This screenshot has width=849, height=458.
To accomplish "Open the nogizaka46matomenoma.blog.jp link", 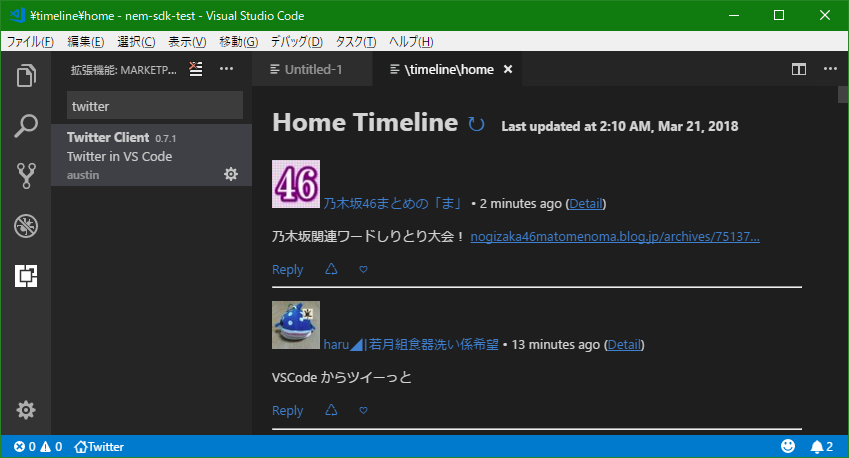I will [x=615, y=237].
